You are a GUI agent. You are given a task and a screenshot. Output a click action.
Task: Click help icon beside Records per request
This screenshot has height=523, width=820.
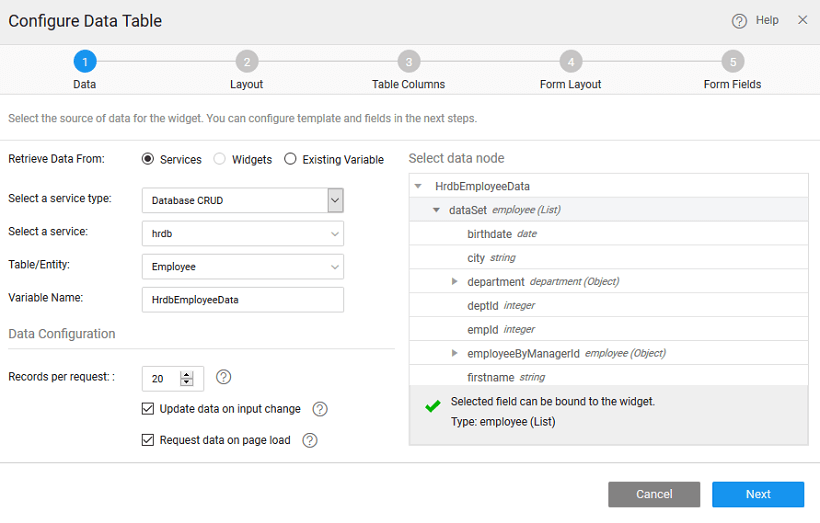point(224,377)
